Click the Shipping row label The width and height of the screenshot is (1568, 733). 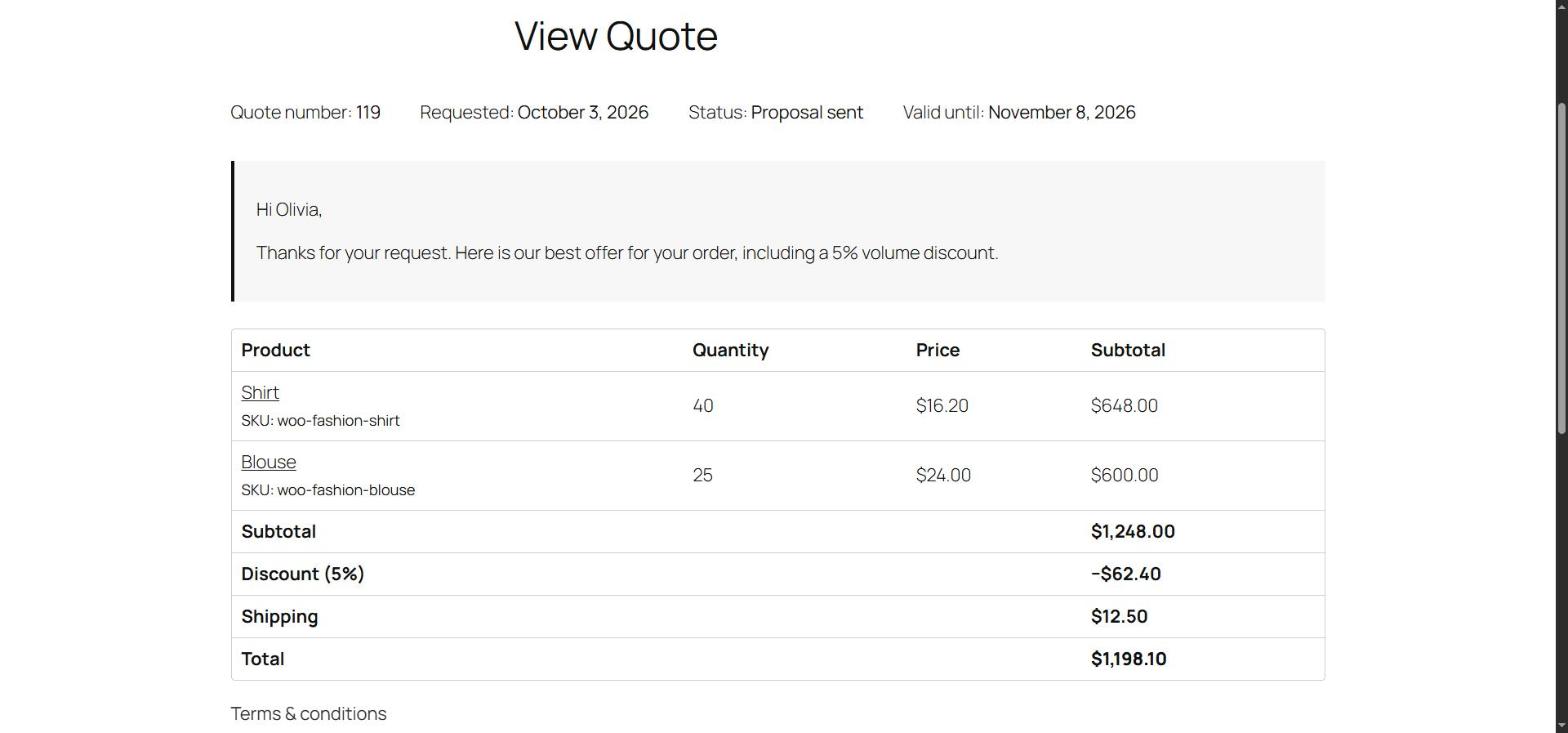(x=280, y=617)
